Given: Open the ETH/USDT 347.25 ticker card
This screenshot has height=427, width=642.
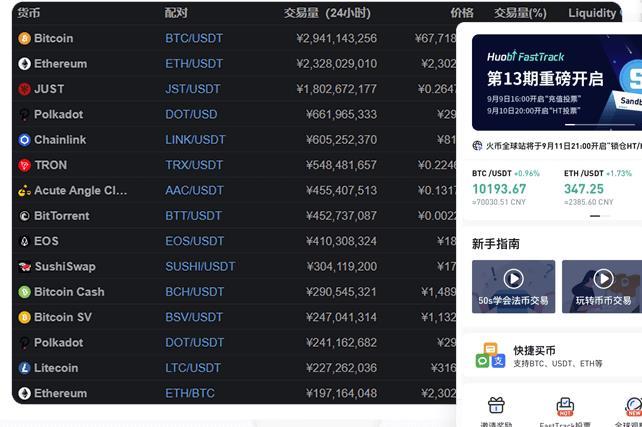Looking at the screenshot, I should pos(598,188).
